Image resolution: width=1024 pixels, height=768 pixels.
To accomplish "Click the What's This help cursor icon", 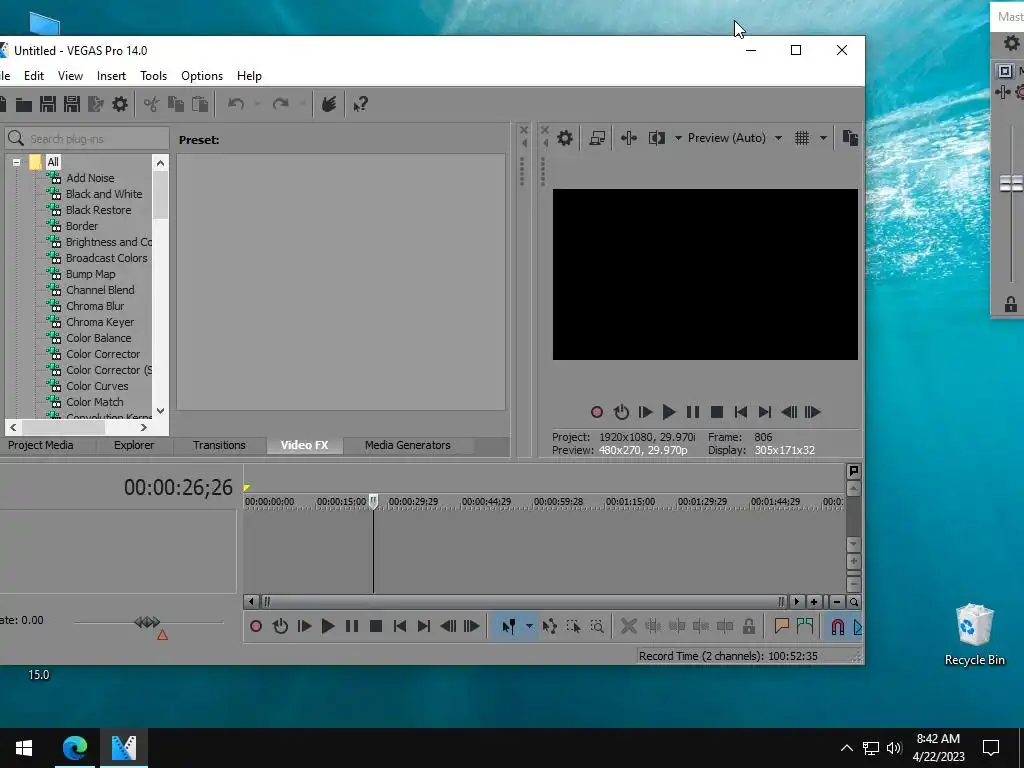I will coord(360,104).
